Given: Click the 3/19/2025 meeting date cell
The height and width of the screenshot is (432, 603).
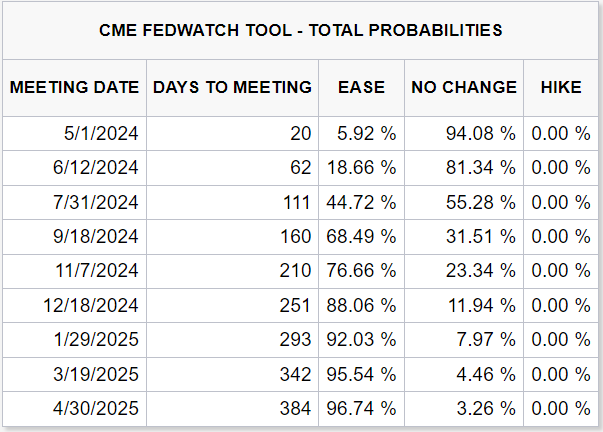Looking at the screenshot, I should (101, 374).
